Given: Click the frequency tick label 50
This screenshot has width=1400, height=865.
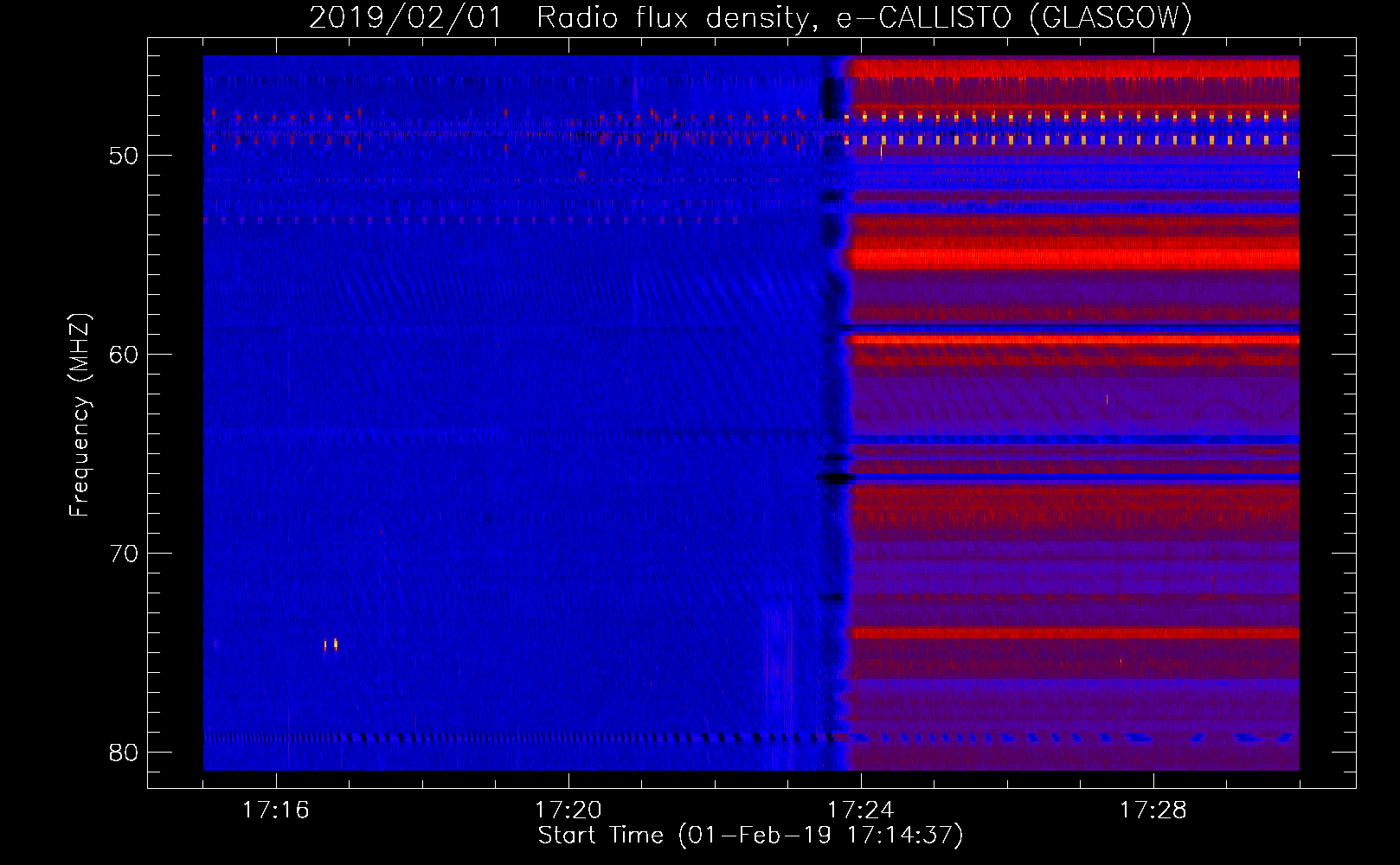Looking at the screenshot, I should point(124,156).
